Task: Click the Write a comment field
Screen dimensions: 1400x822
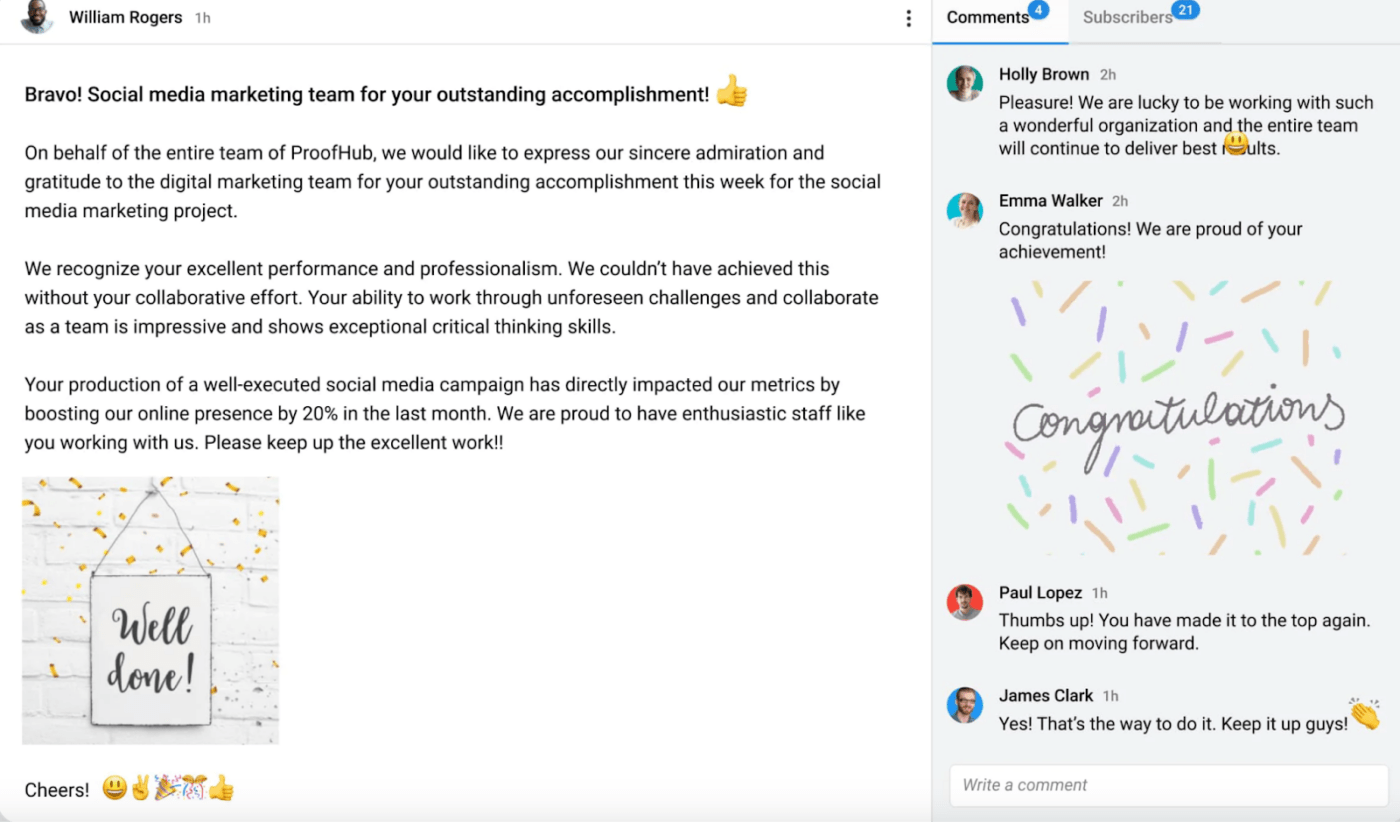Action: (x=1168, y=785)
